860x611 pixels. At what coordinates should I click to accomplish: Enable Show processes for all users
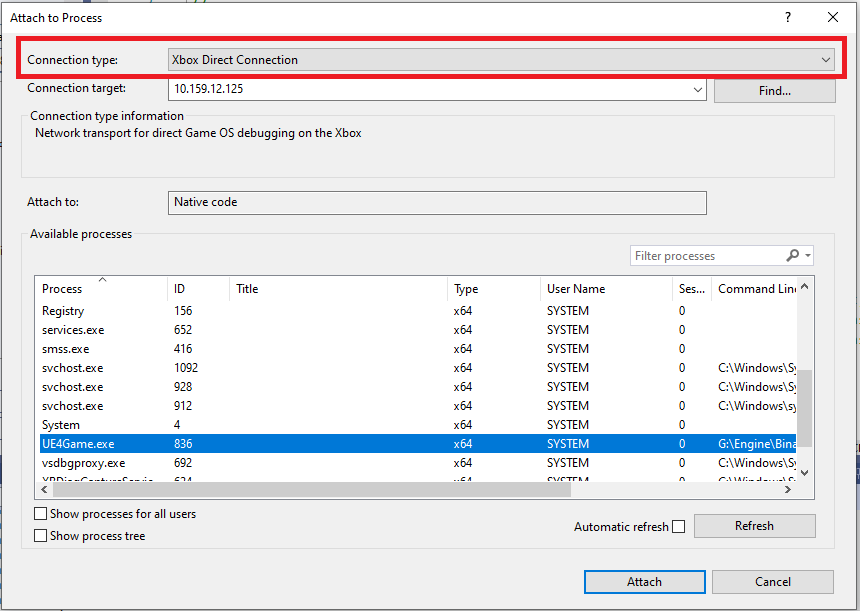(41, 514)
